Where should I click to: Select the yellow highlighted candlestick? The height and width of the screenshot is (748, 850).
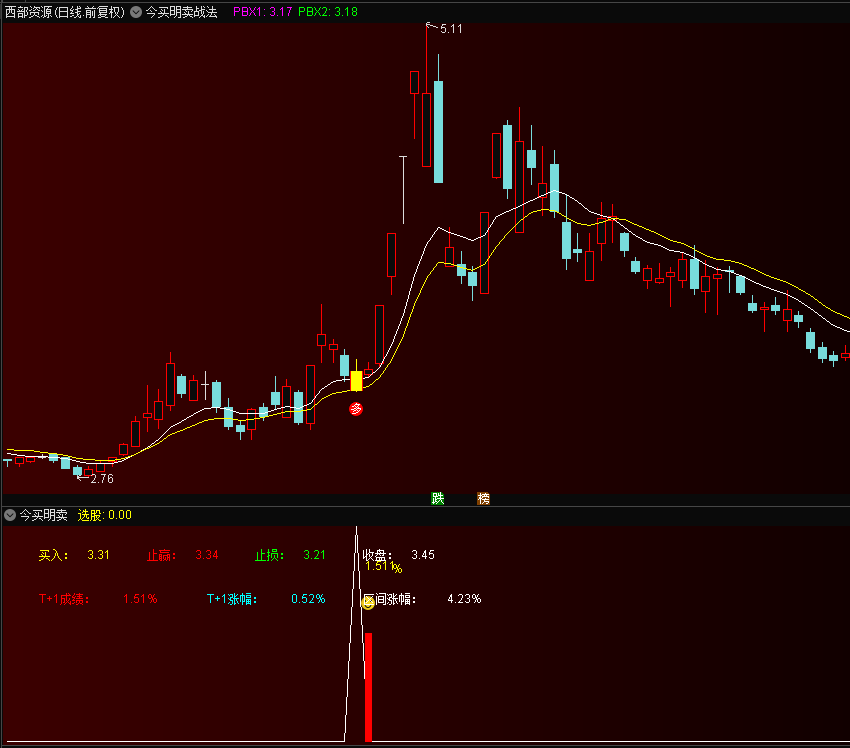point(356,381)
